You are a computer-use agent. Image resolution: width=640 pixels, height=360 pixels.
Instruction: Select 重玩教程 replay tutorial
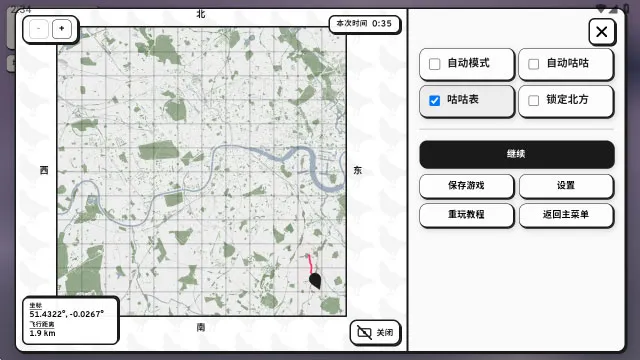pyautogui.click(x=467, y=215)
